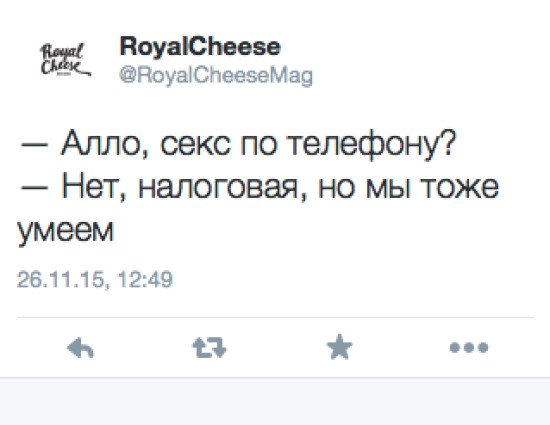Open the Royal Cheese avatar logo
Screen dimensions: 550x425
[66, 59]
